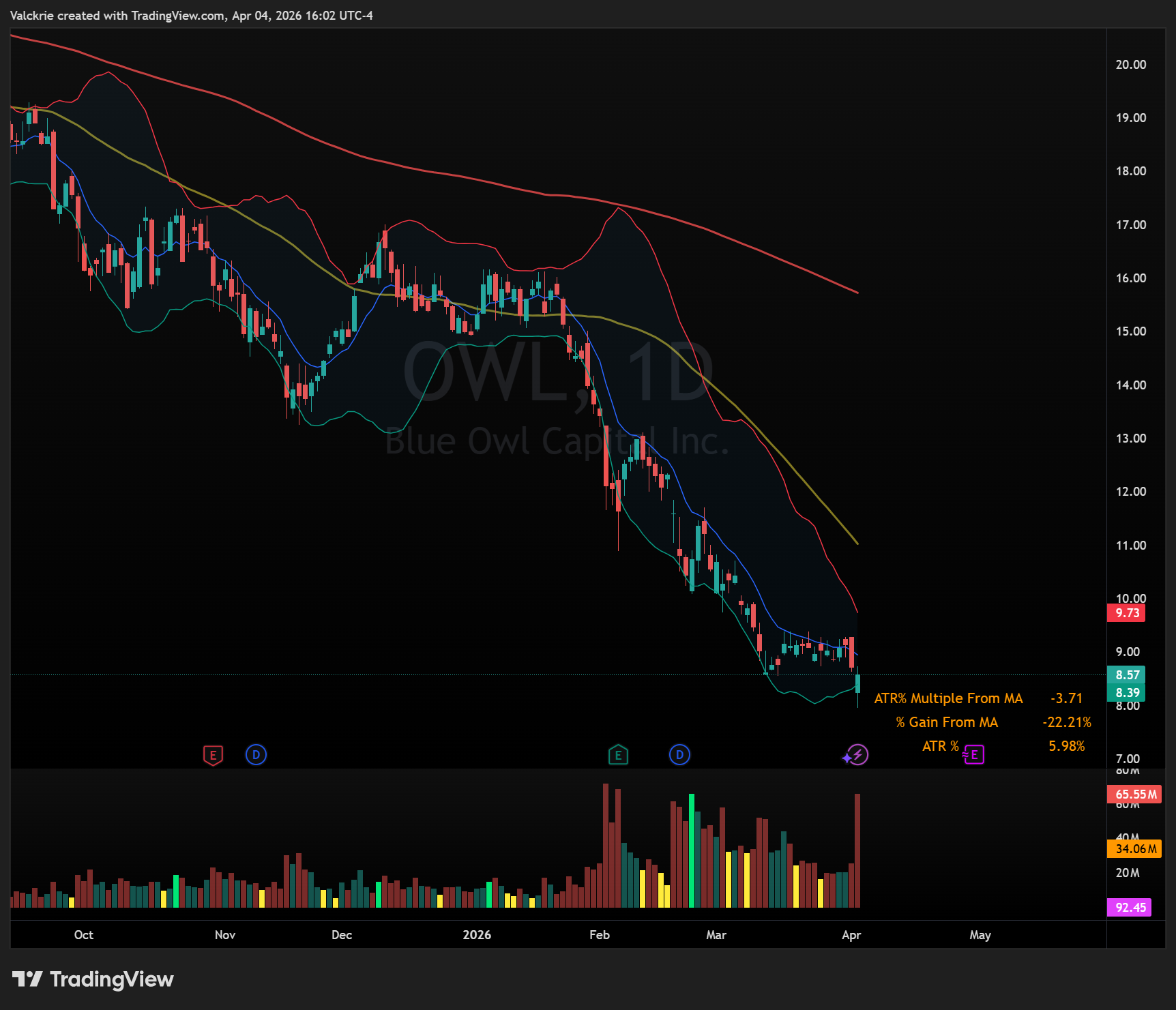Viewport: 1176px width, 1010px height.
Task: Click the Oct label on time axis
Action: [x=84, y=935]
